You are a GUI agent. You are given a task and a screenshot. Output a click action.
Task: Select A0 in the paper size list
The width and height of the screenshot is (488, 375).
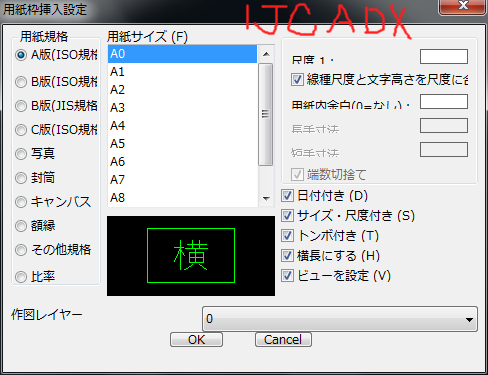click(x=182, y=54)
